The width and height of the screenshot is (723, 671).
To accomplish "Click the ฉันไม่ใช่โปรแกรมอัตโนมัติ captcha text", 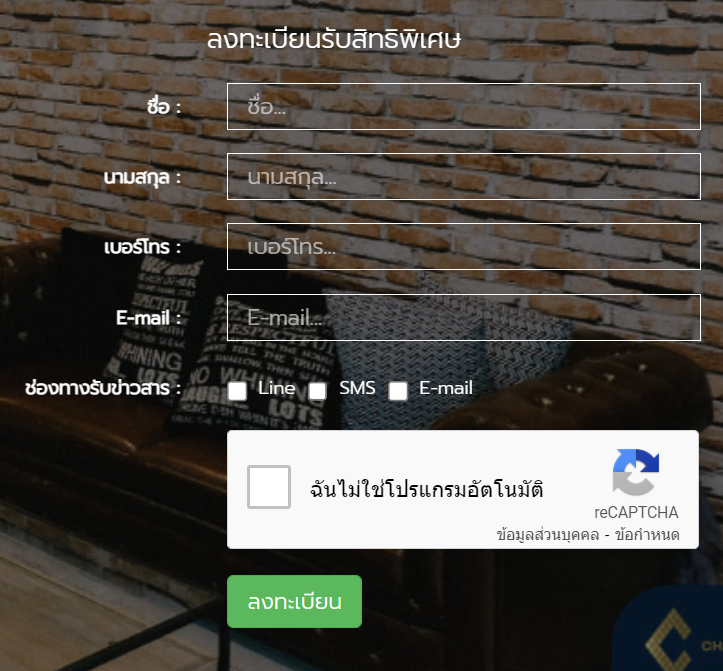I will coord(427,489).
